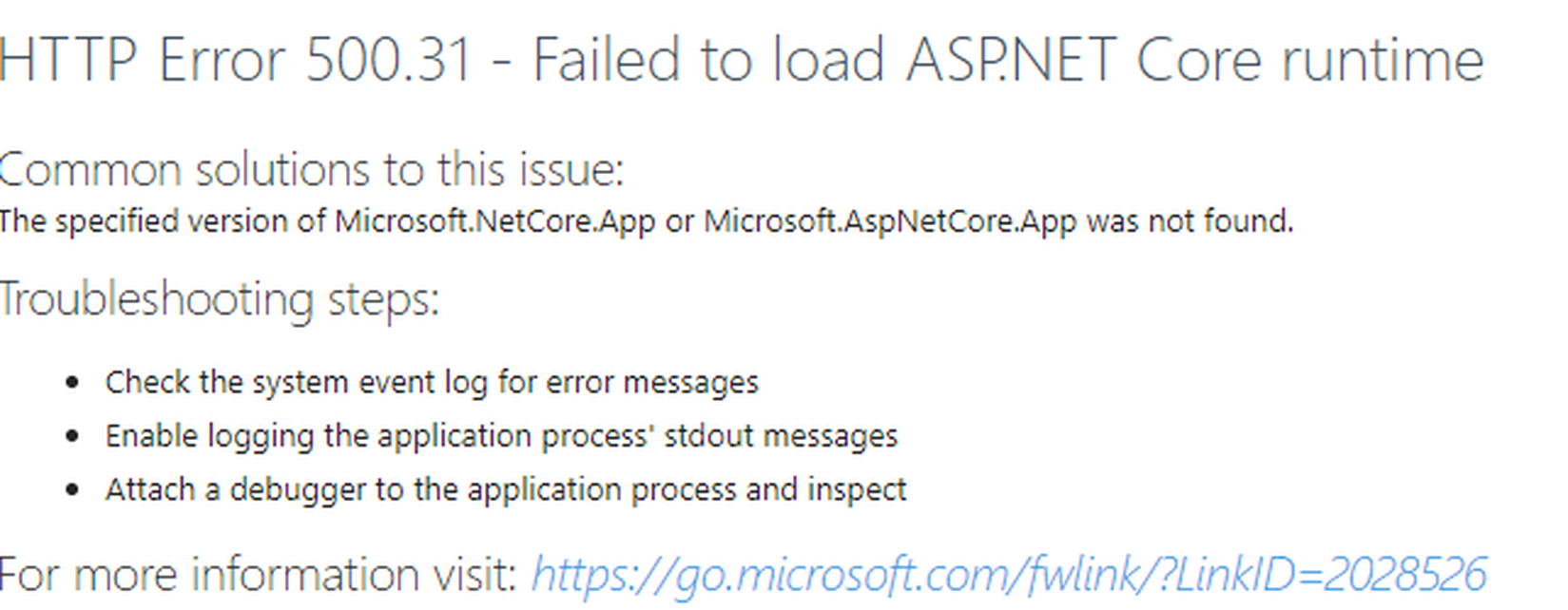Click the bullet dot before 'Check the system'
The image size is (1568, 610).
coord(73,383)
